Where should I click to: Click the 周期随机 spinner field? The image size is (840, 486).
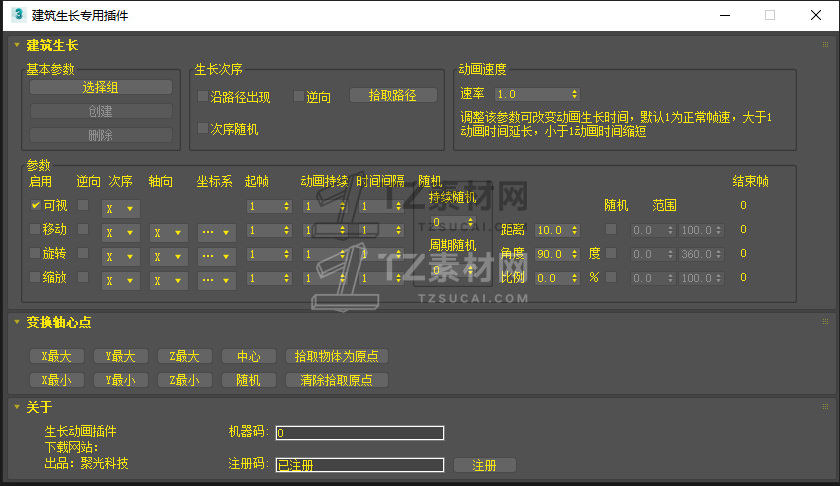point(453,270)
